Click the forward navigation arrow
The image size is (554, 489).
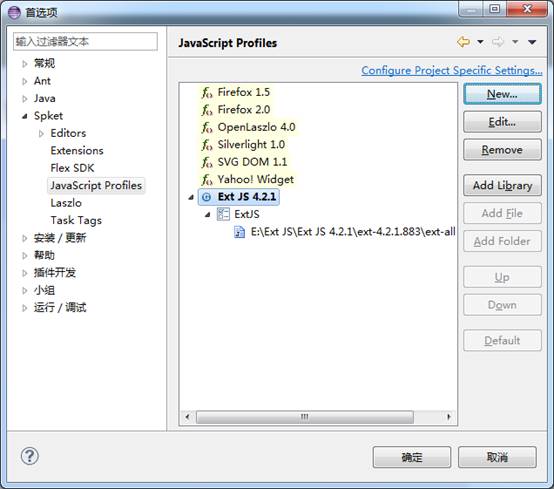click(498, 42)
